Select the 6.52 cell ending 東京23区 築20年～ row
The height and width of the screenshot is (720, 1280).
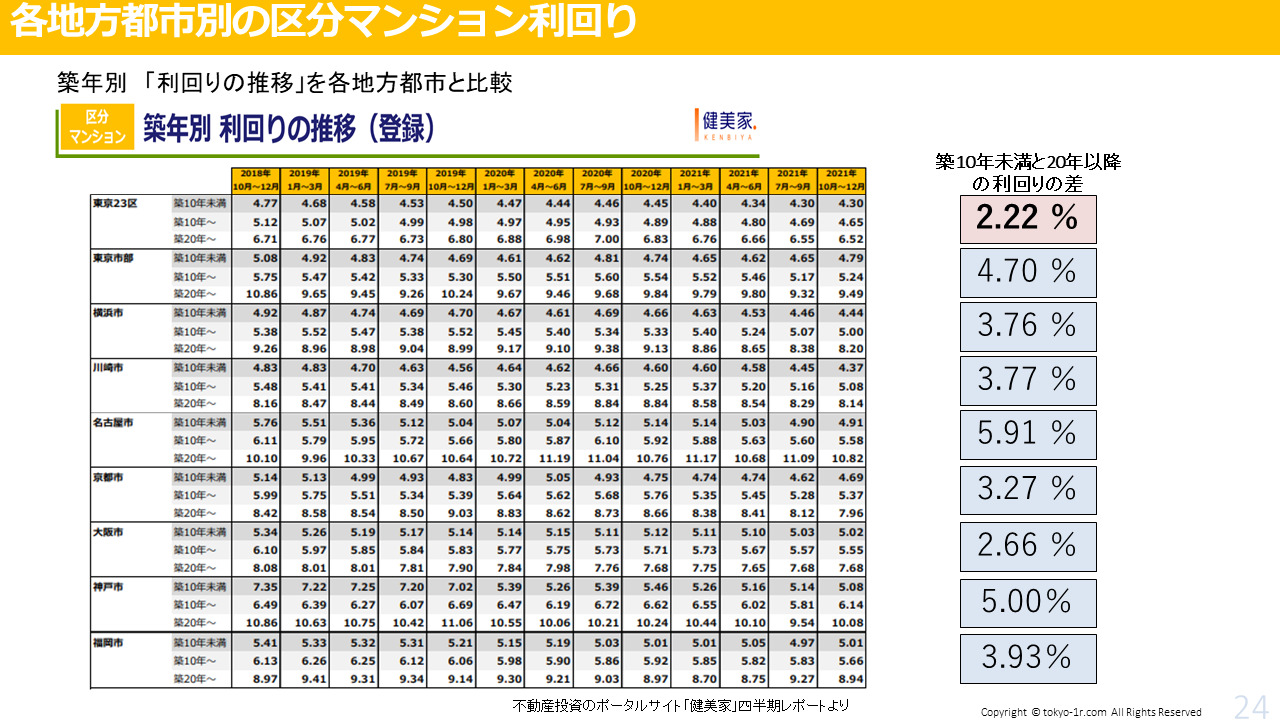(851, 240)
